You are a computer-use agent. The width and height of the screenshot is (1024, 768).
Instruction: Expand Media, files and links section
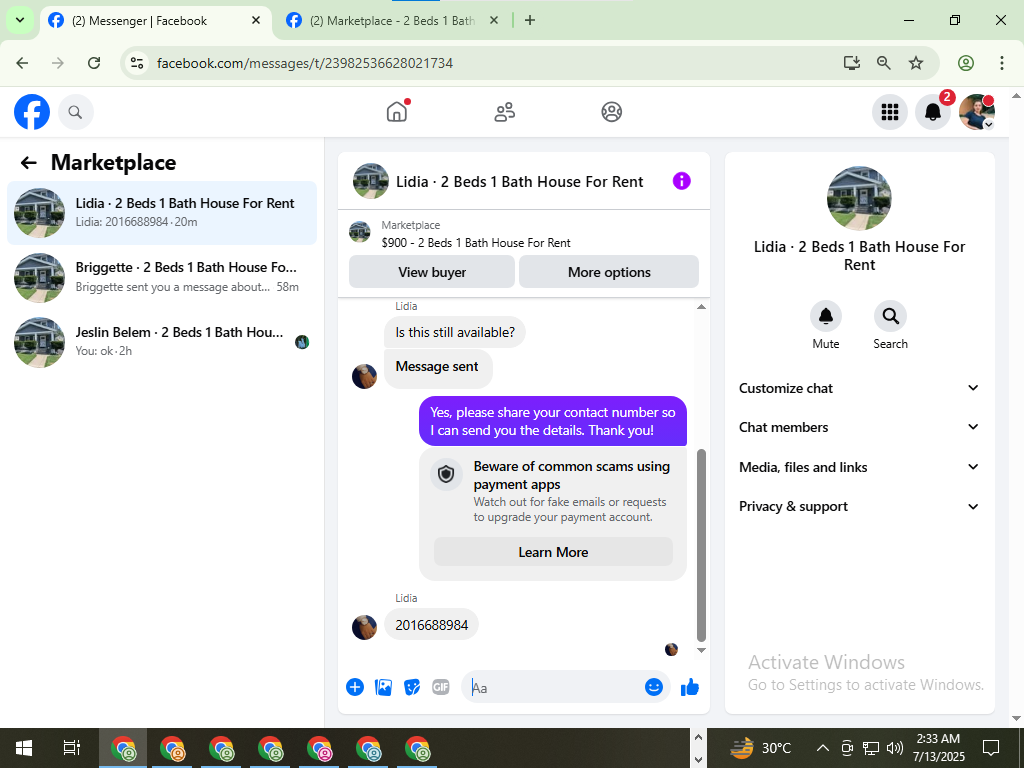pyautogui.click(x=859, y=468)
